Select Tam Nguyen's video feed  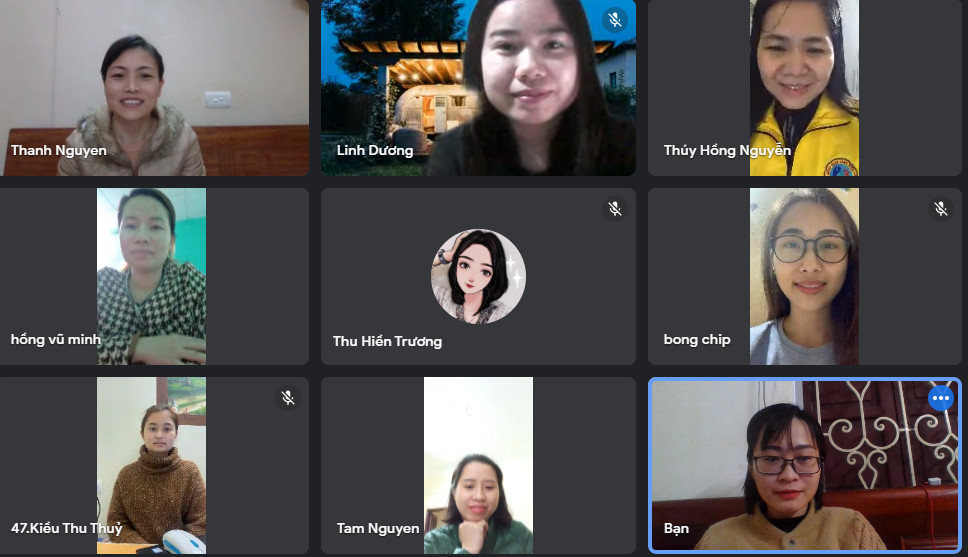coord(478,465)
